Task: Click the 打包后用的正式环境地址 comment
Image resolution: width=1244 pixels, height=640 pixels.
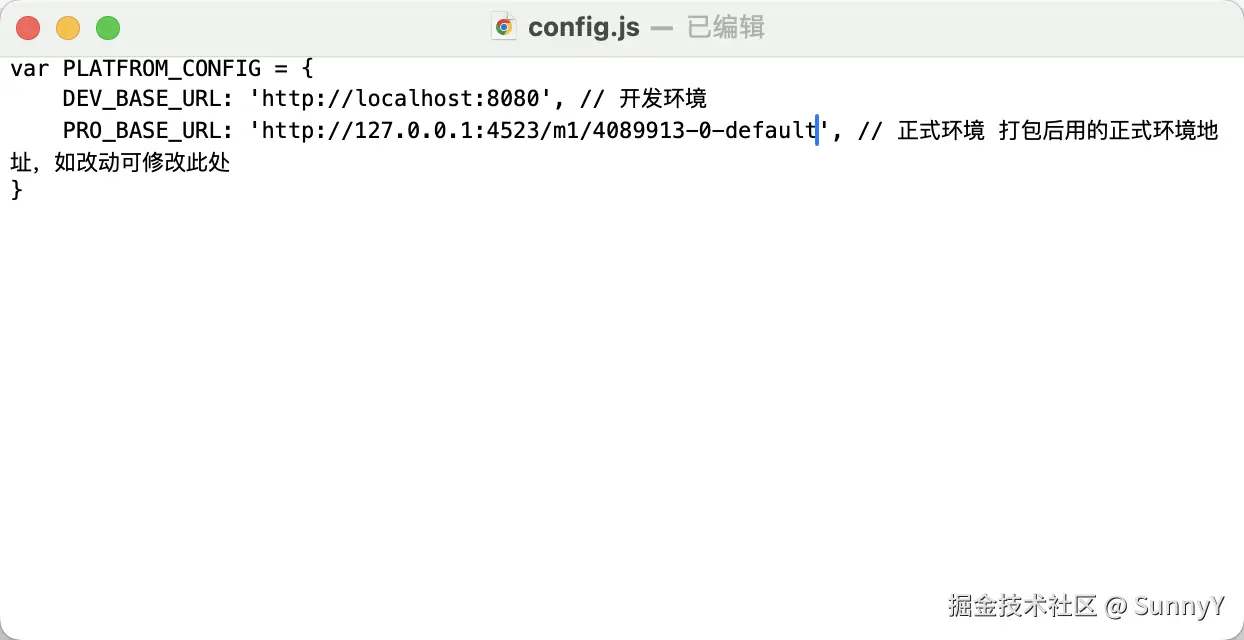Action: [x=1108, y=131]
